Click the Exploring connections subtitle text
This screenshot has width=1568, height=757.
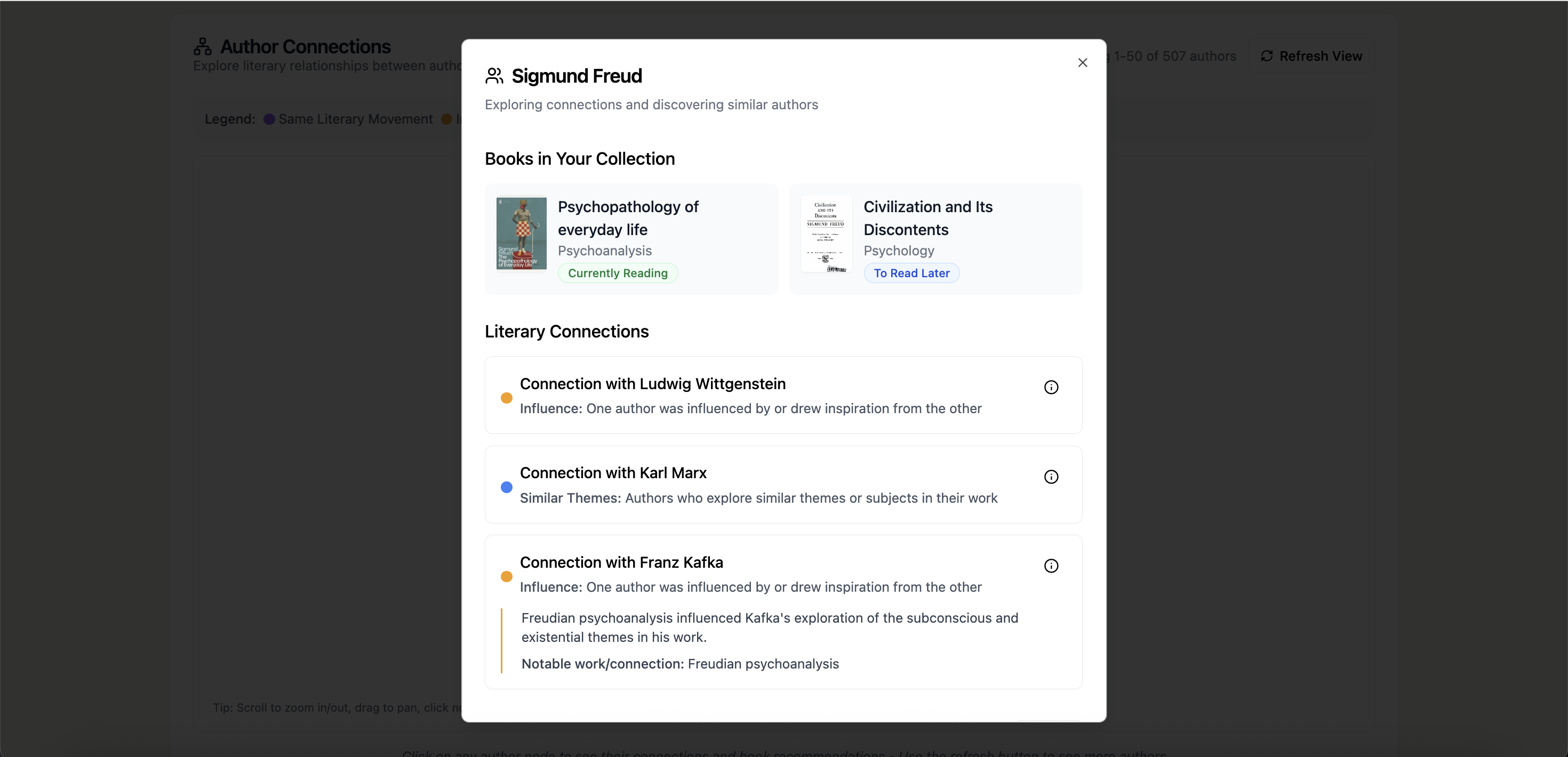coord(651,104)
